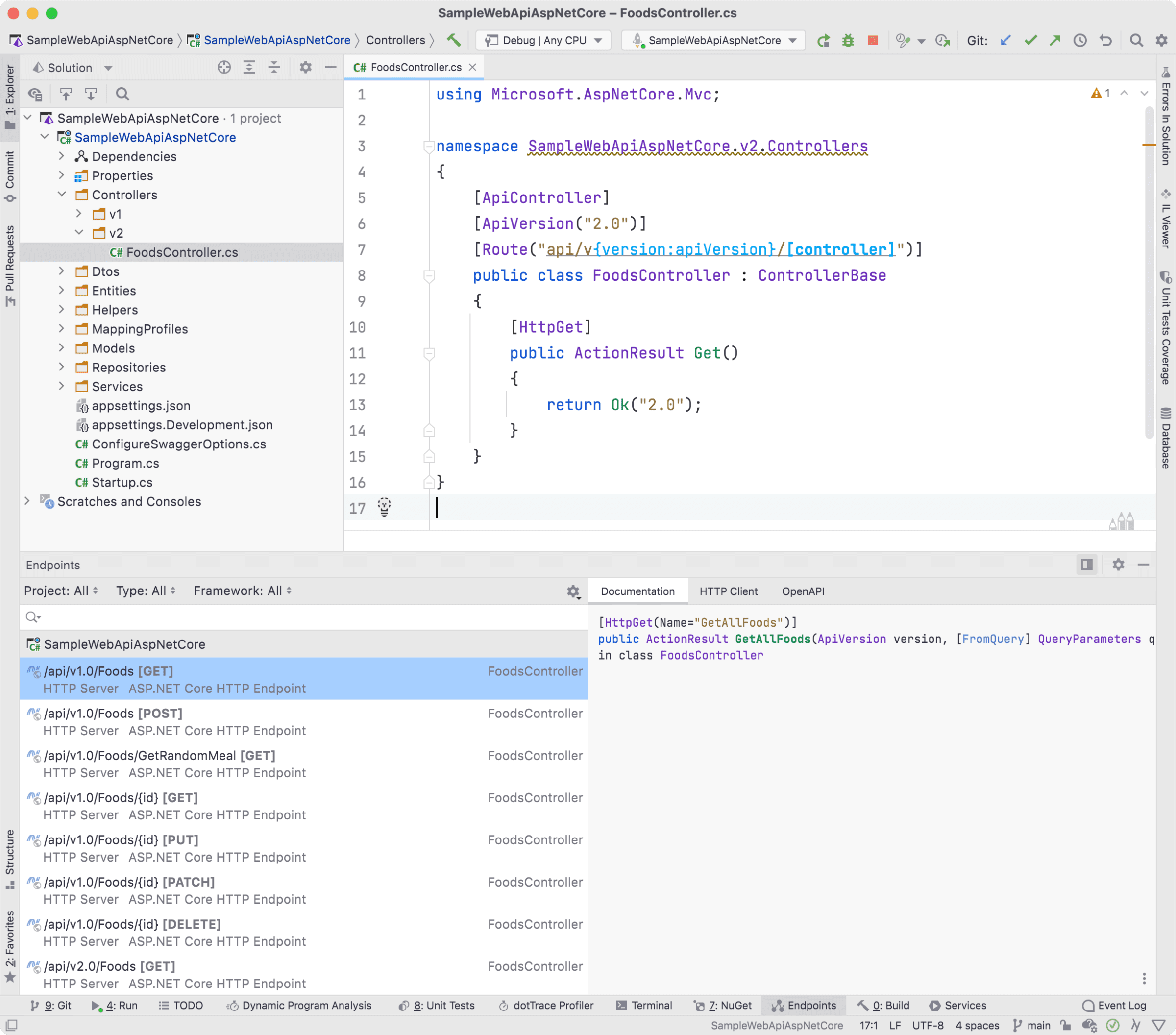Viewport: 1176px width, 1035px height.
Task: Expand all nodes in Solution explorer
Action: pos(249,67)
